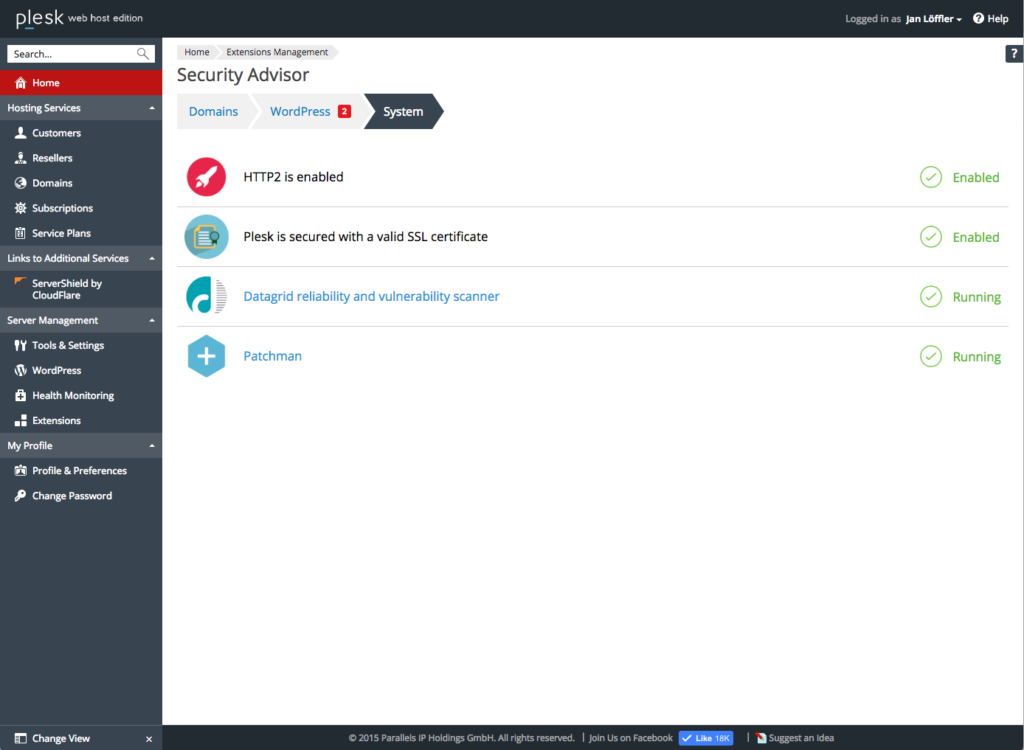
Task: Click the Service Plans icon
Action: (x=20, y=233)
